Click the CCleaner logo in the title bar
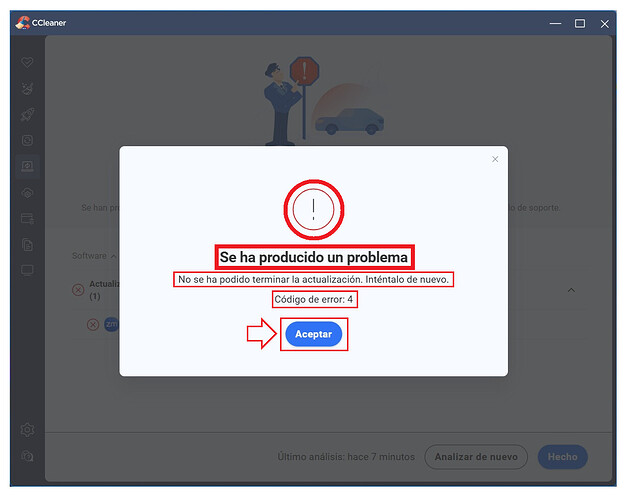 [x=22, y=23]
